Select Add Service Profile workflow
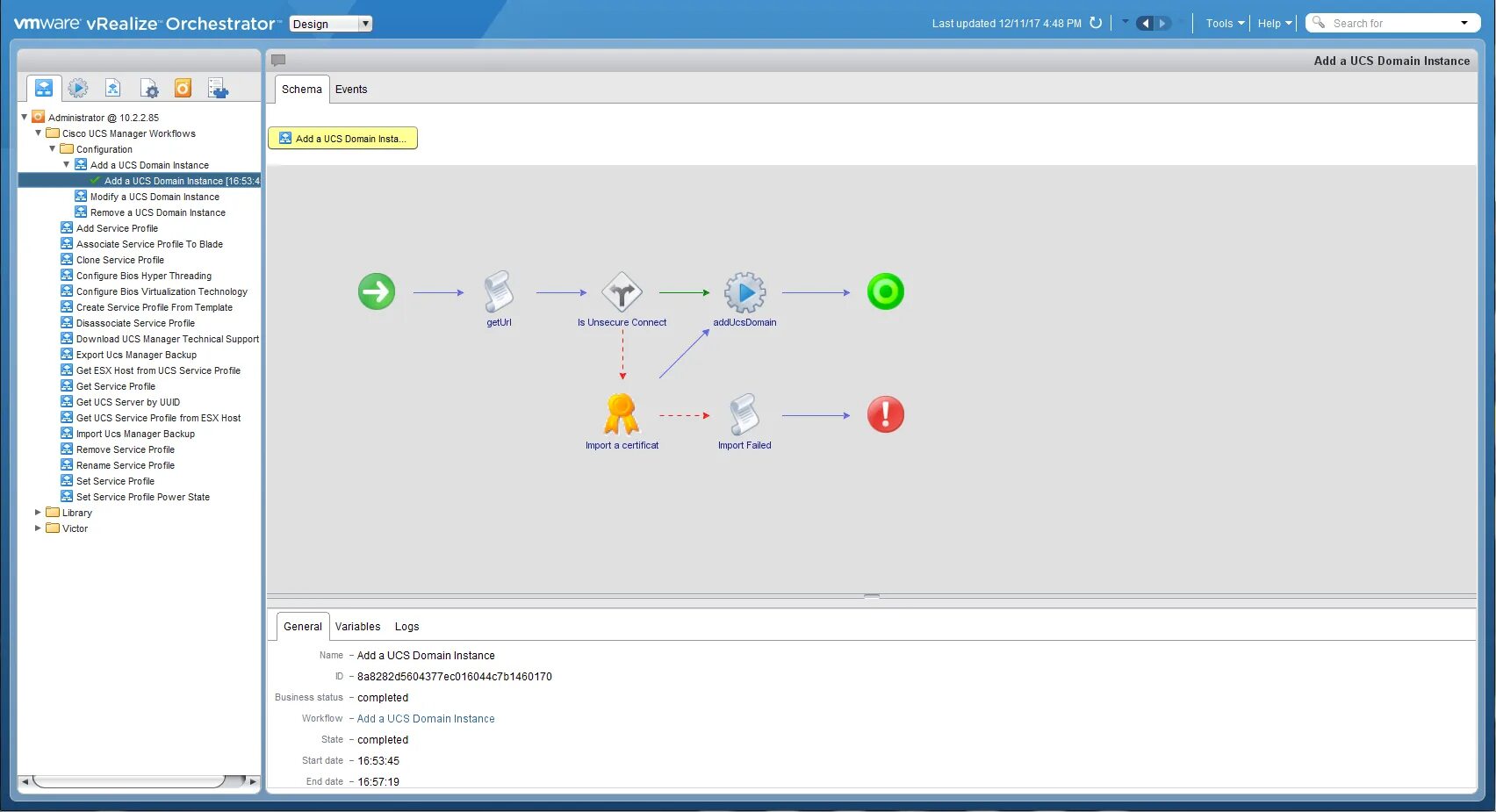The height and width of the screenshot is (812, 1496). [117, 228]
